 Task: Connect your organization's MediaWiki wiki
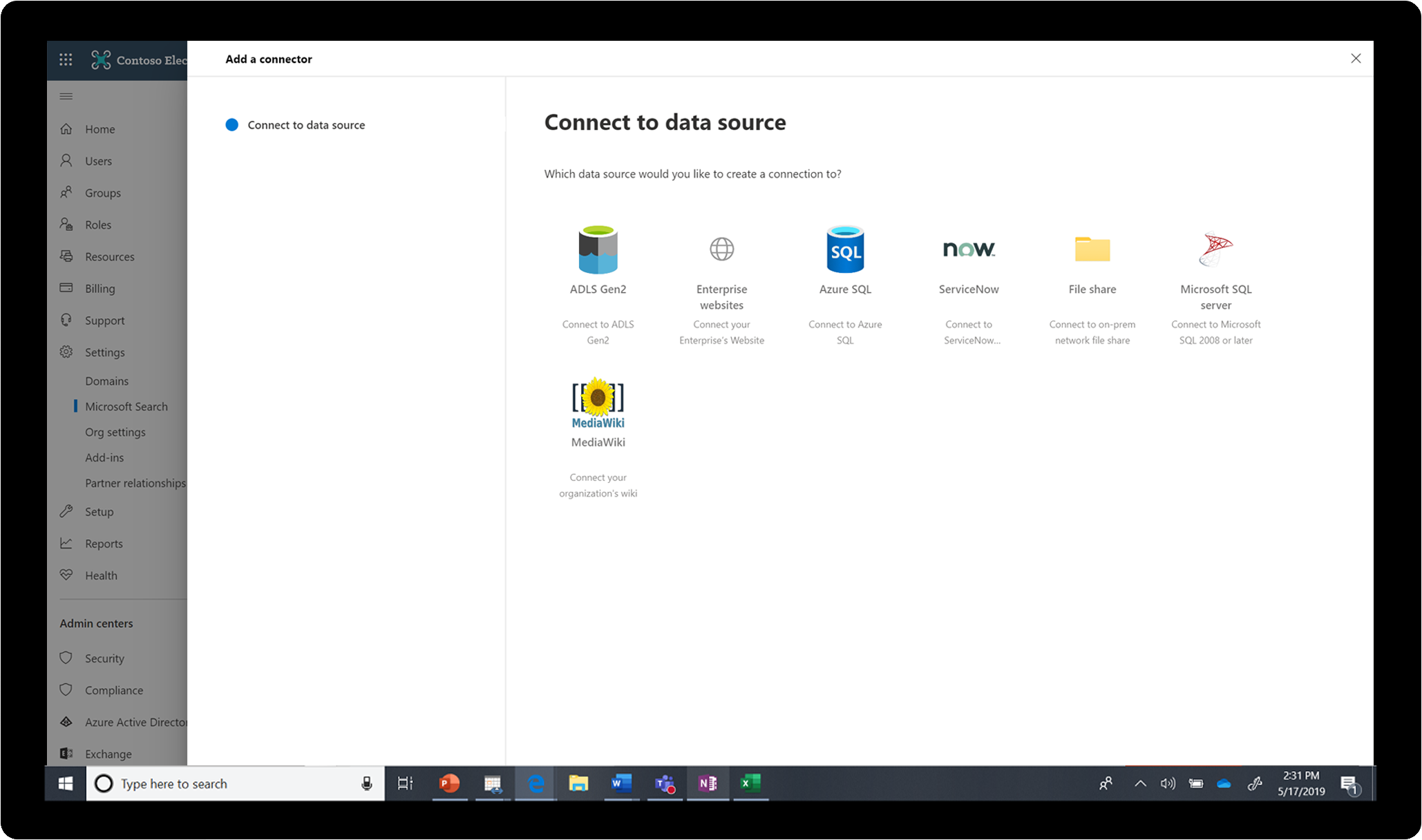598,414
